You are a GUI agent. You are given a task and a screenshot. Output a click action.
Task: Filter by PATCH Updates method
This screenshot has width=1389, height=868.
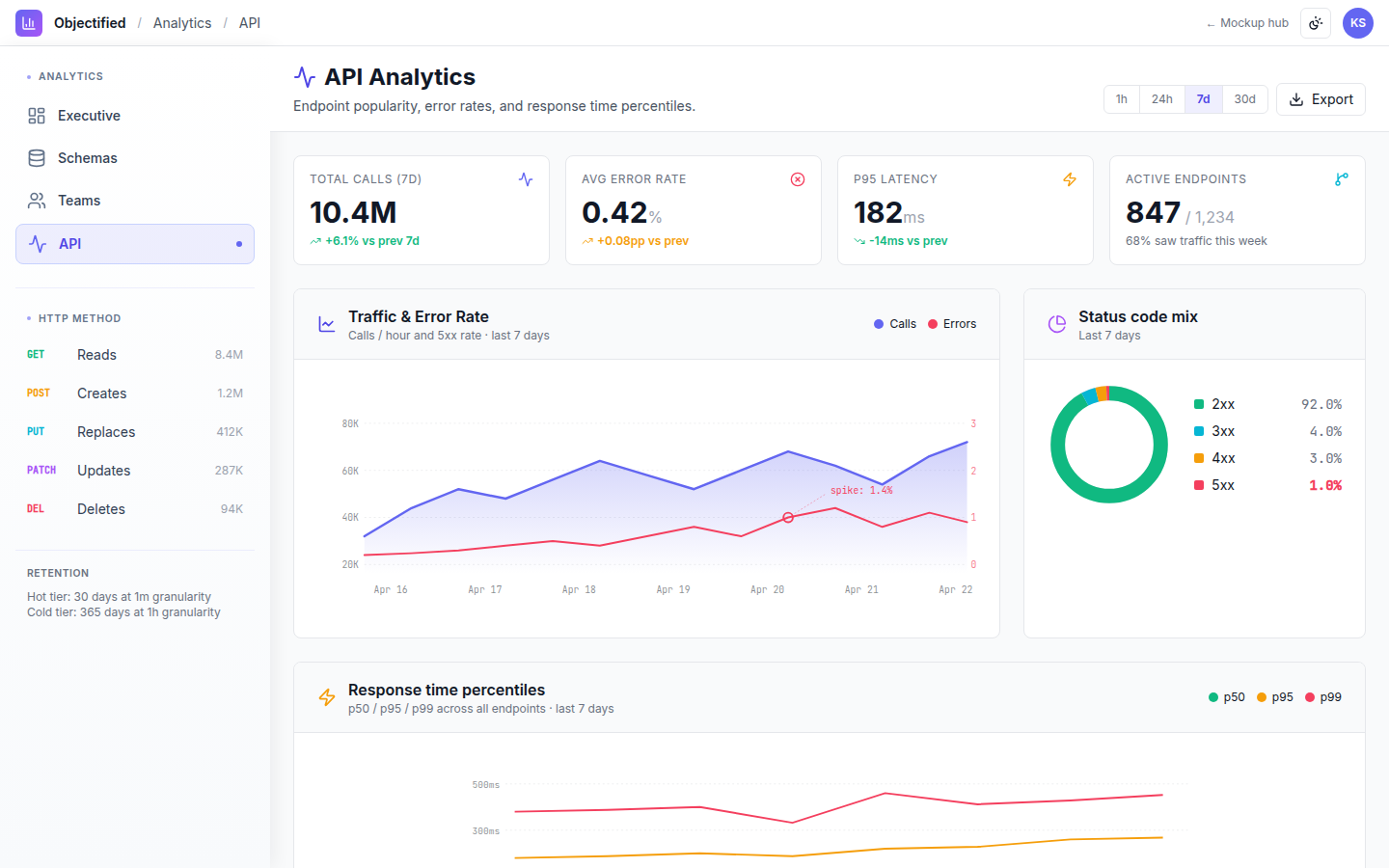[x=135, y=471]
